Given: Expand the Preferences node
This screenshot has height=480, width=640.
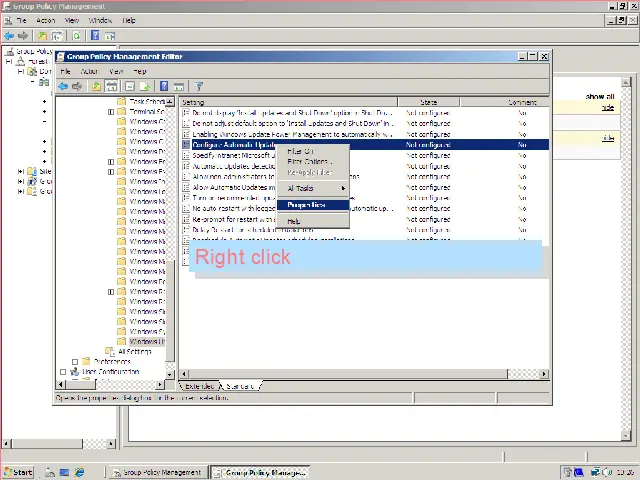Looking at the screenshot, I should click(75, 362).
